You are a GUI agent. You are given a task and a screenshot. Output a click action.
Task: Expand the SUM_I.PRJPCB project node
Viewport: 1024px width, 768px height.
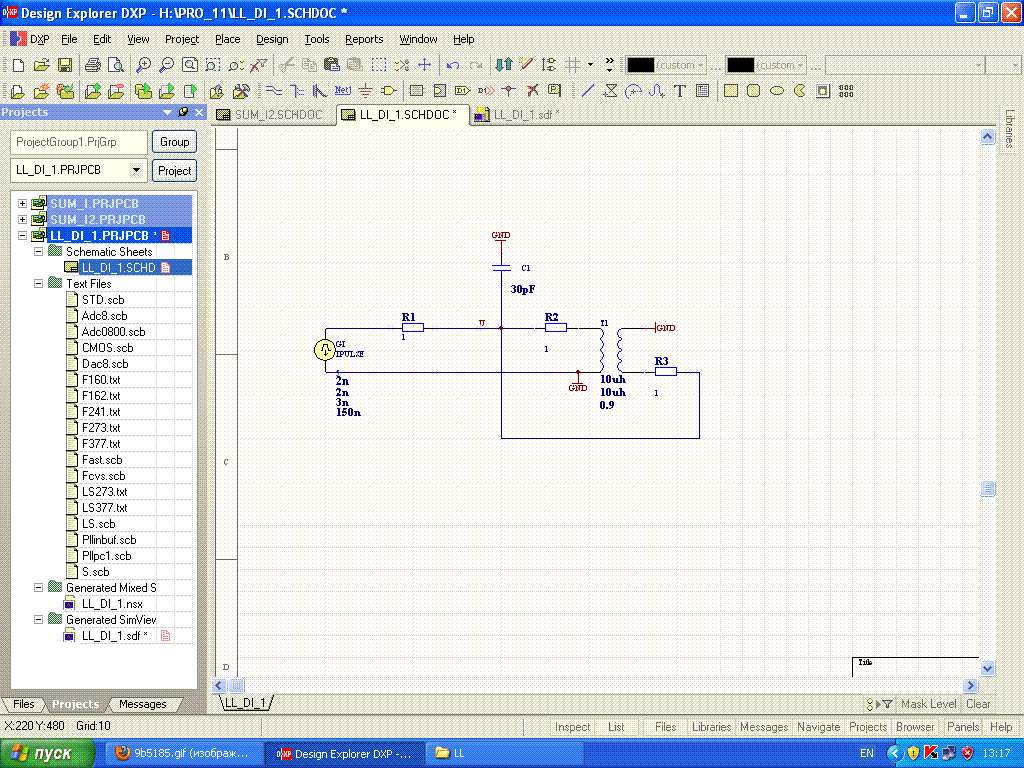[22, 204]
